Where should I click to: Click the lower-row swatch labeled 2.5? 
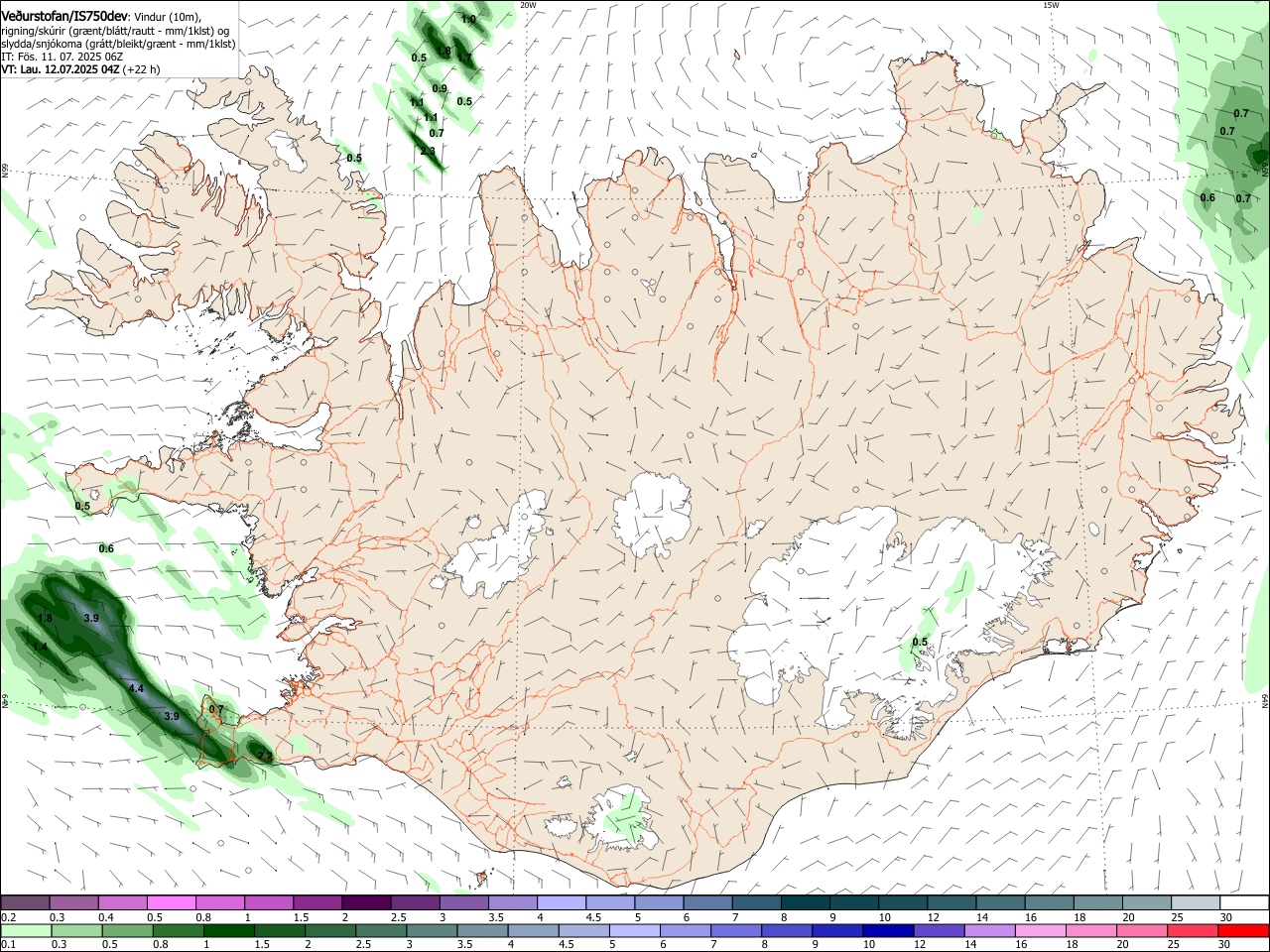click(380, 930)
